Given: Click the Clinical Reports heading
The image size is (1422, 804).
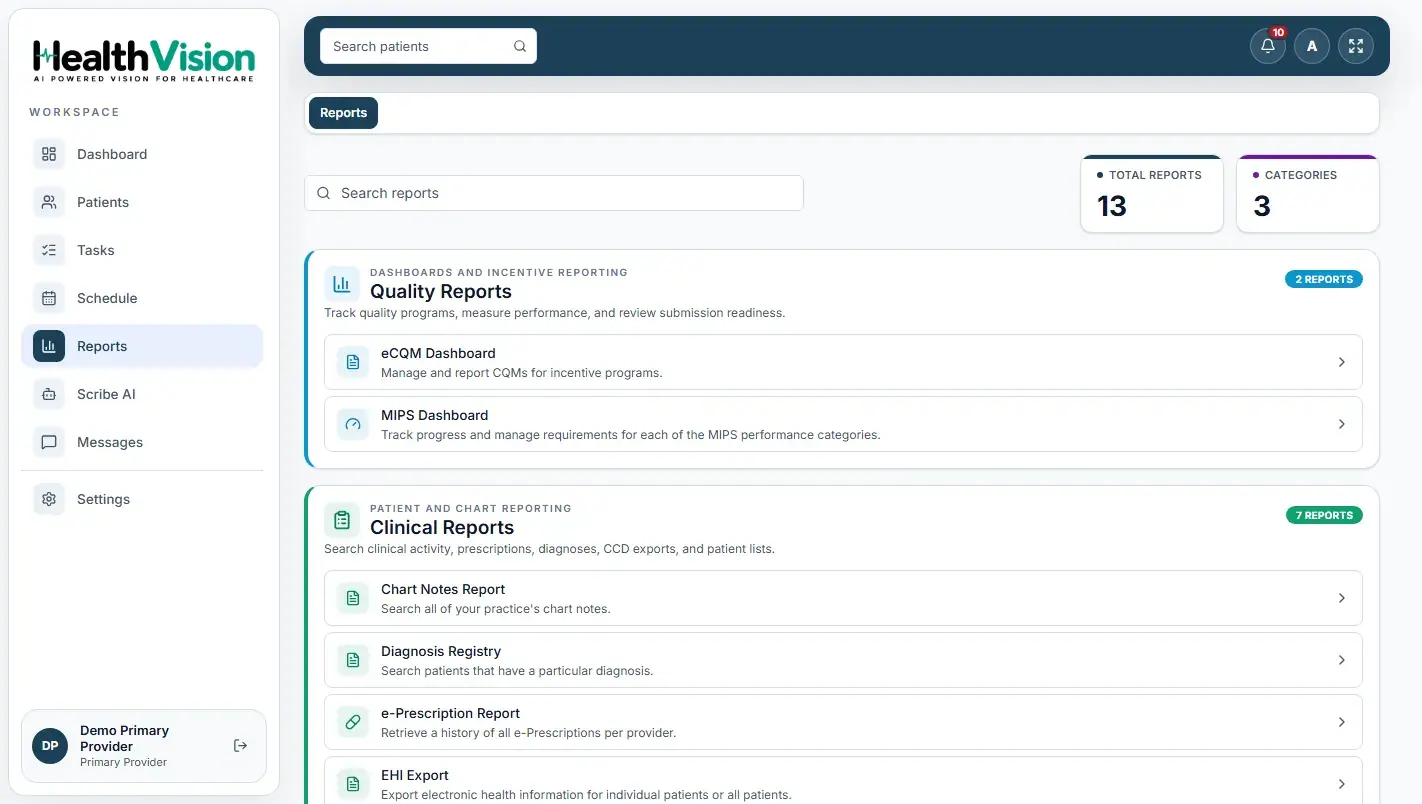Looking at the screenshot, I should tap(442, 527).
